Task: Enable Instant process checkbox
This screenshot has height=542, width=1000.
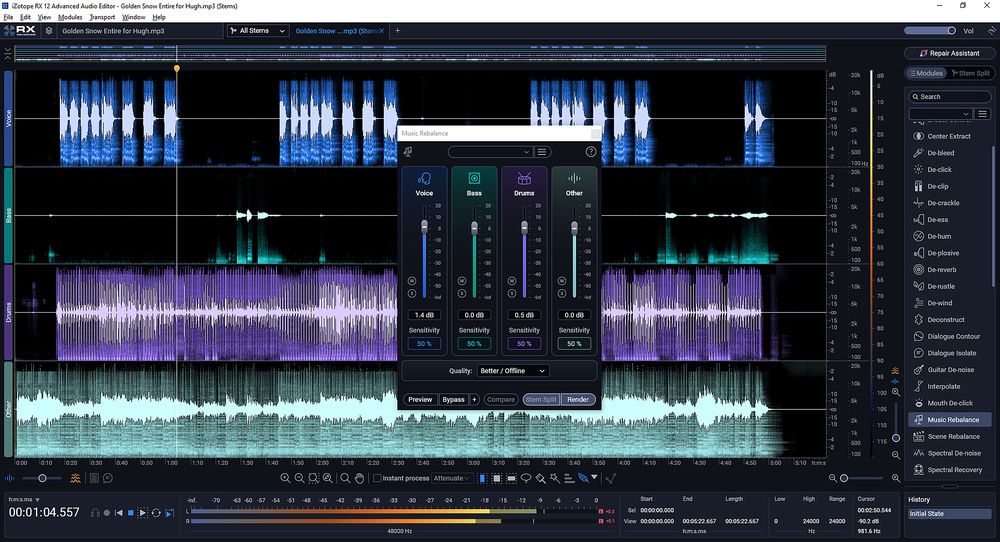Action: [x=377, y=478]
